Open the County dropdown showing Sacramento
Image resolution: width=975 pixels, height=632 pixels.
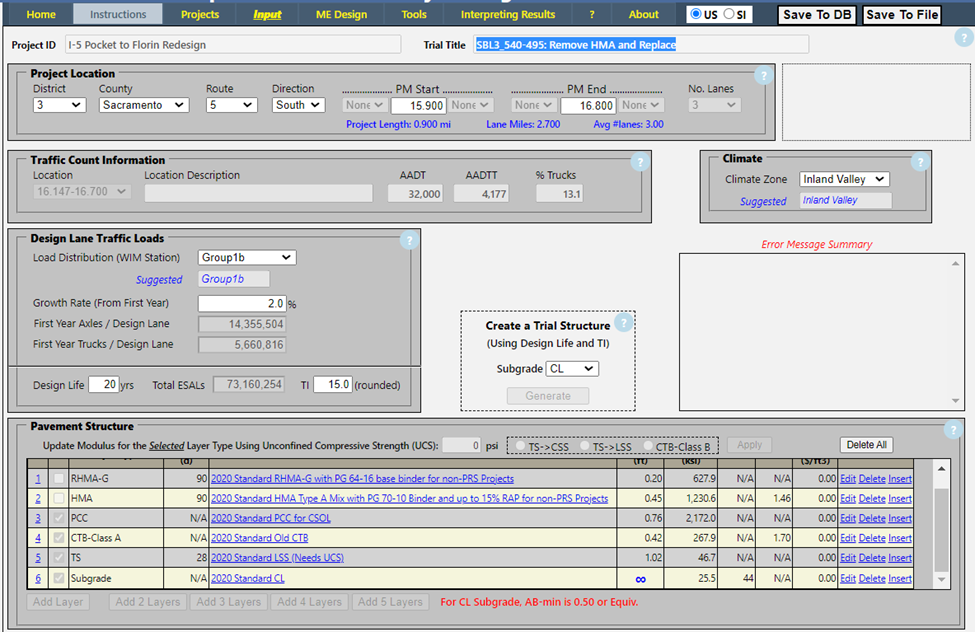point(144,105)
